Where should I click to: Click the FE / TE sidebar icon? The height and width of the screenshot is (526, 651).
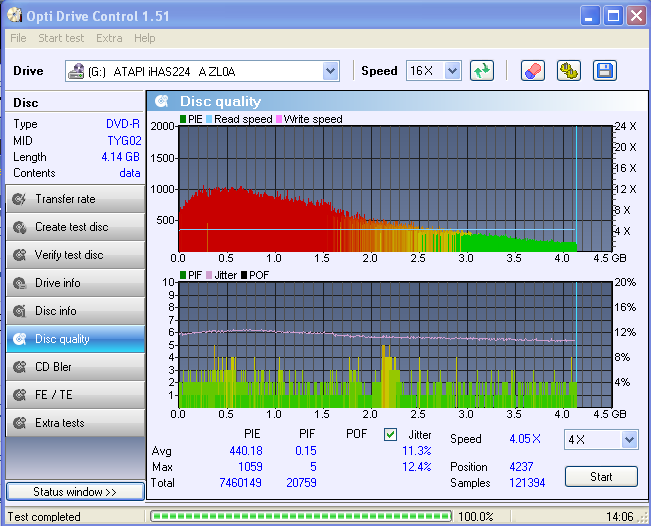click(x=19, y=395)
